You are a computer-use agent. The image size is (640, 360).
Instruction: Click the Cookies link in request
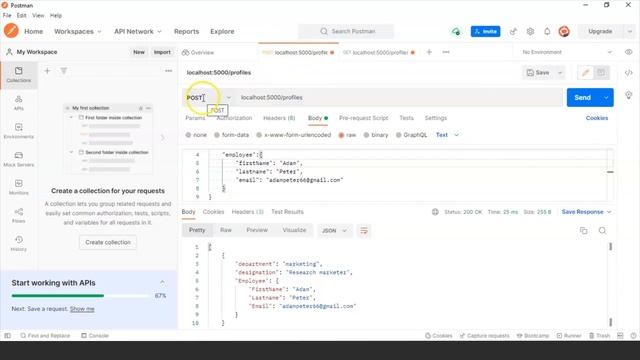597,118
